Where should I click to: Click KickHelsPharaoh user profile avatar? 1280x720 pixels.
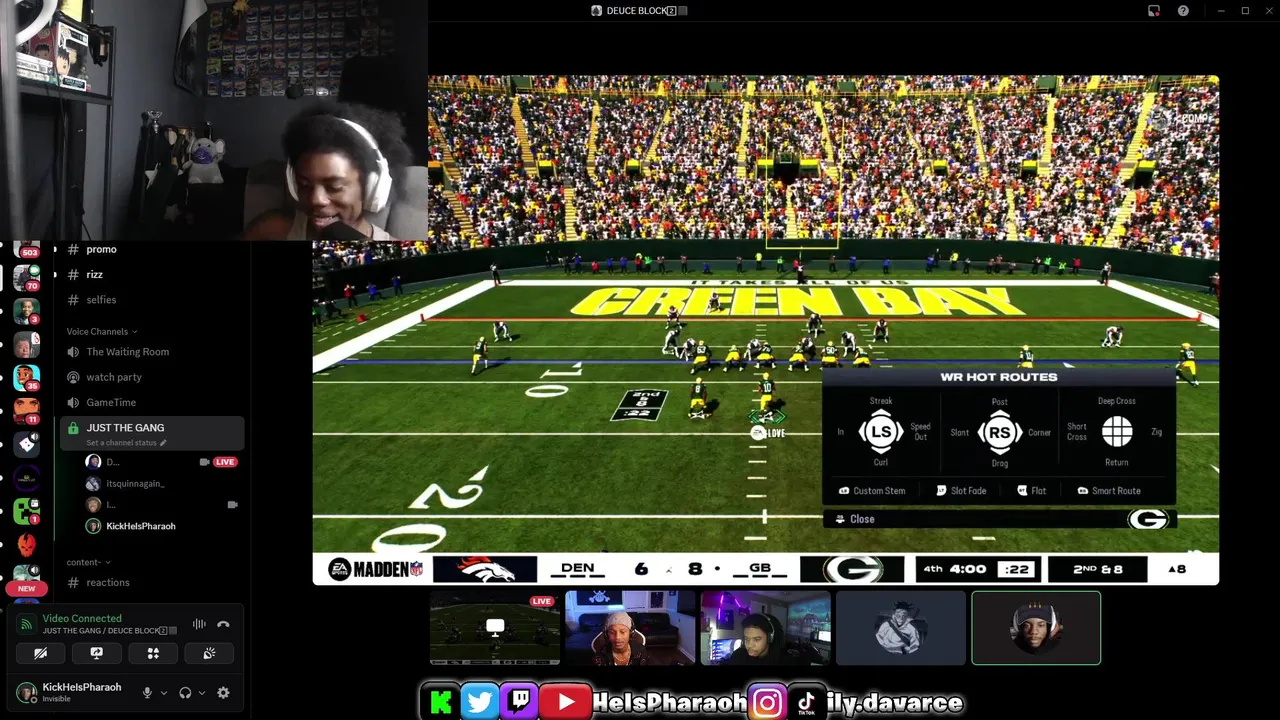pos(27,692)
